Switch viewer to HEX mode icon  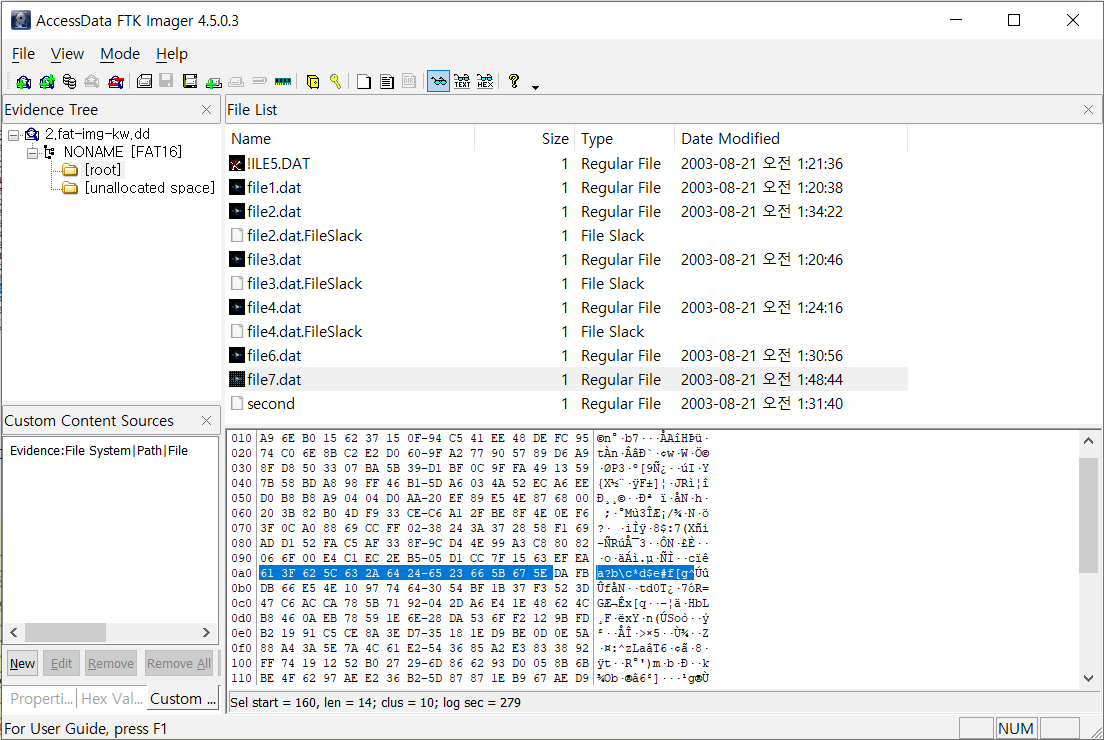[x=485, y=82]
